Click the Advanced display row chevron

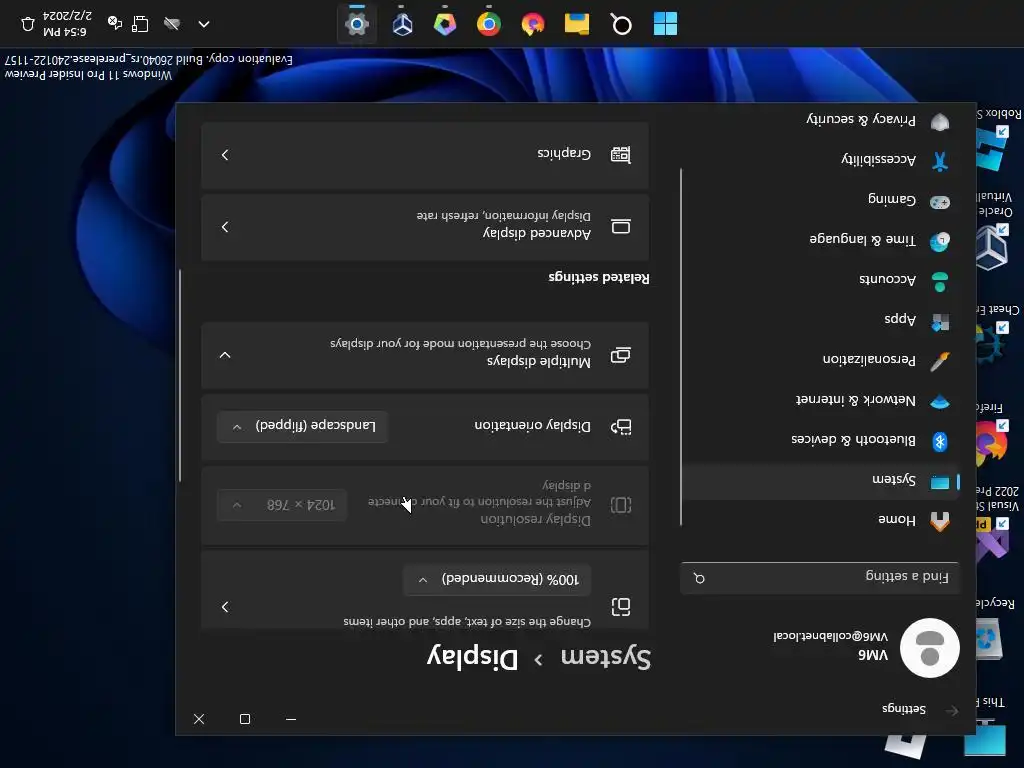tap(225, 227)
